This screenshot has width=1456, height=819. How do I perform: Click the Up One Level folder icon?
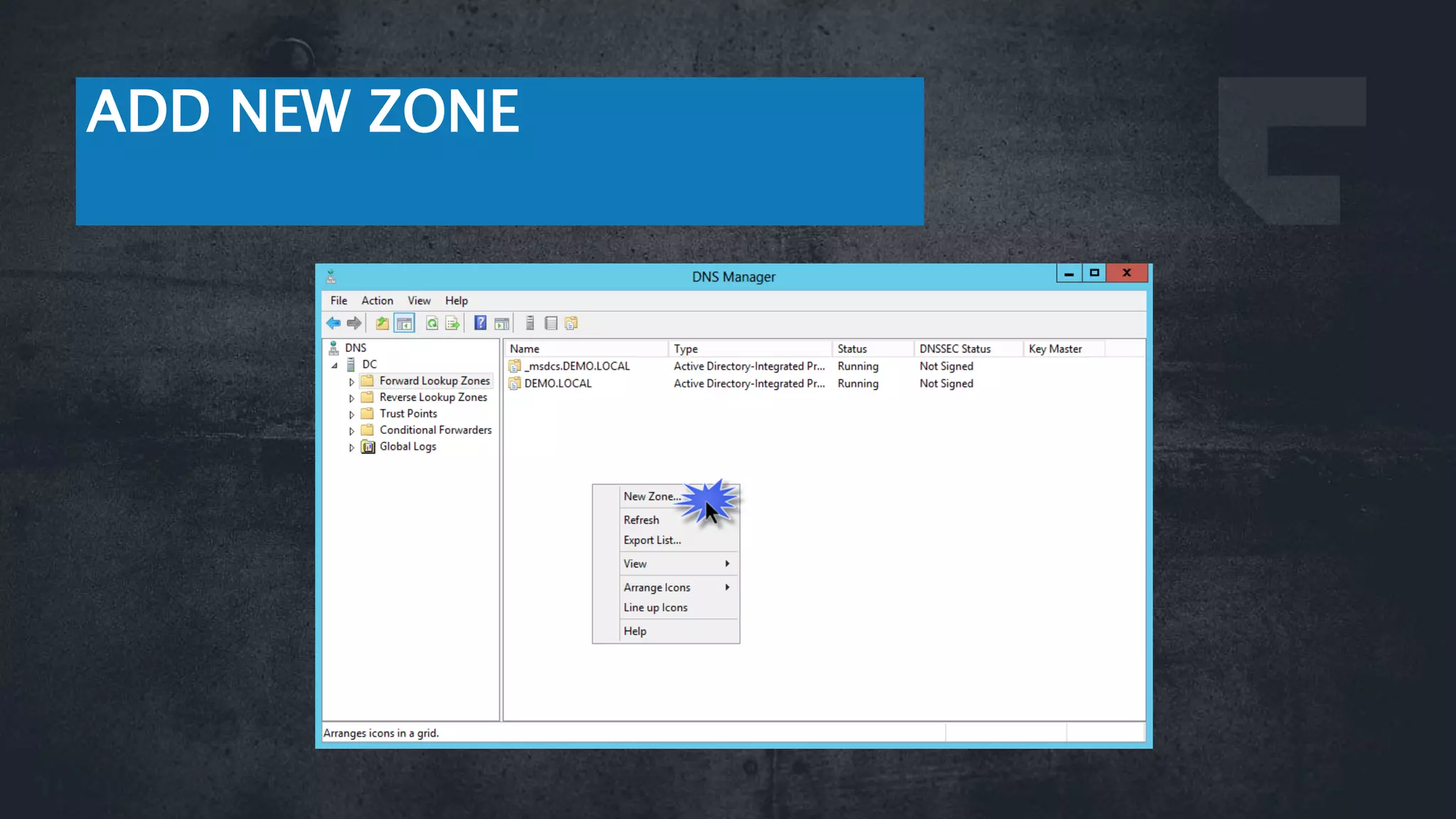point(382,323)
